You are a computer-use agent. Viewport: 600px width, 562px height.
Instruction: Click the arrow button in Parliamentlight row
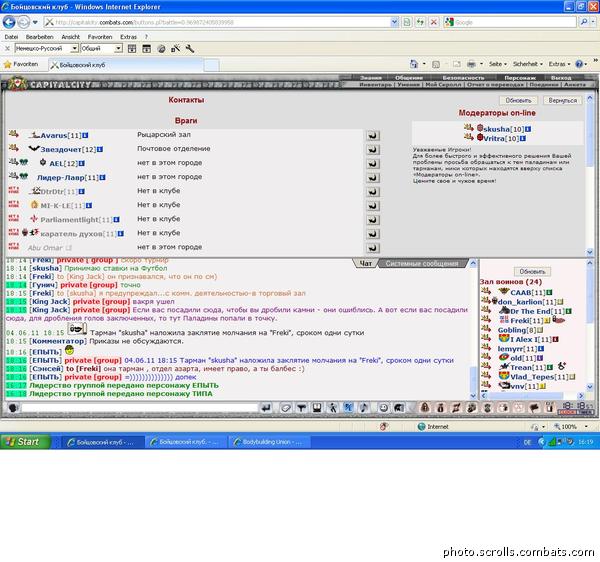pos(373,220)
